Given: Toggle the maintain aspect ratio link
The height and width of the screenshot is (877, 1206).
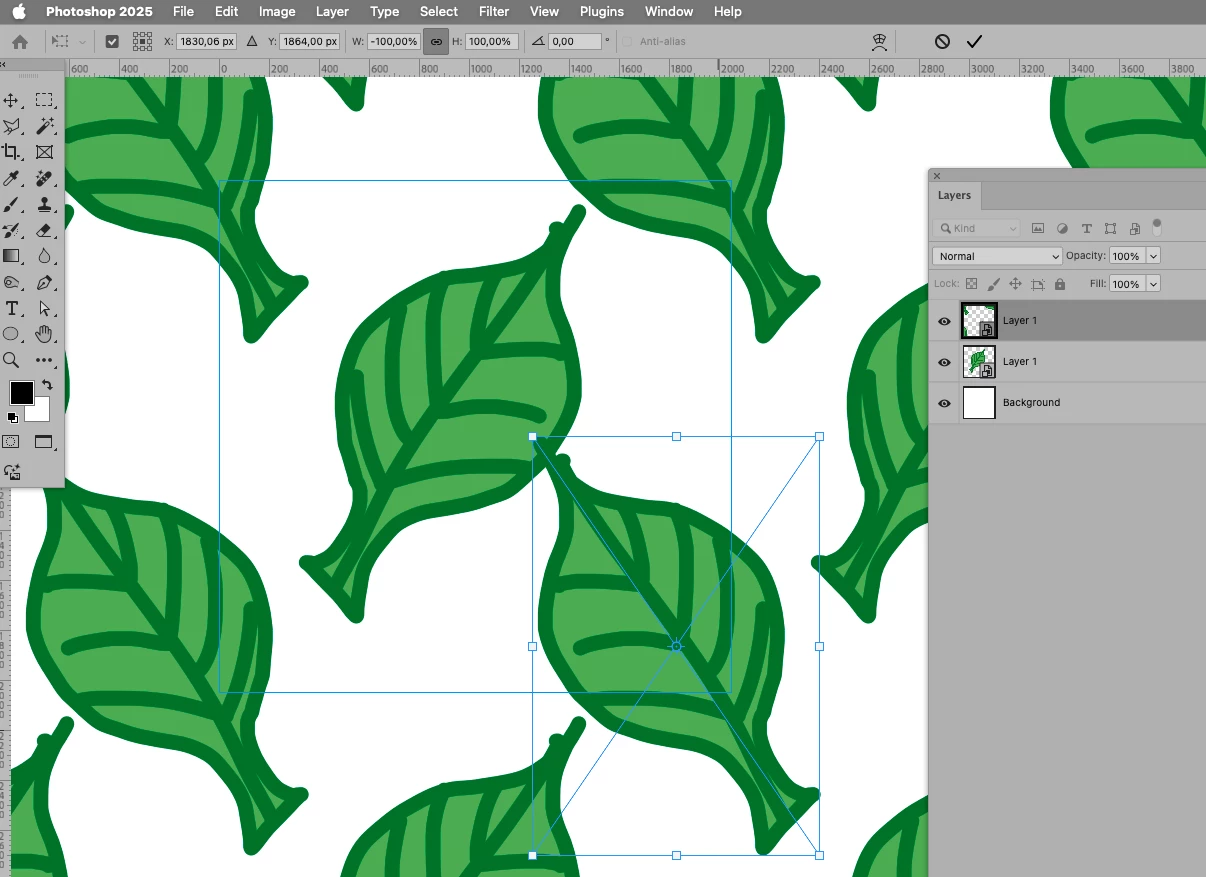Looking at the screenshot, I should (436, 42).
